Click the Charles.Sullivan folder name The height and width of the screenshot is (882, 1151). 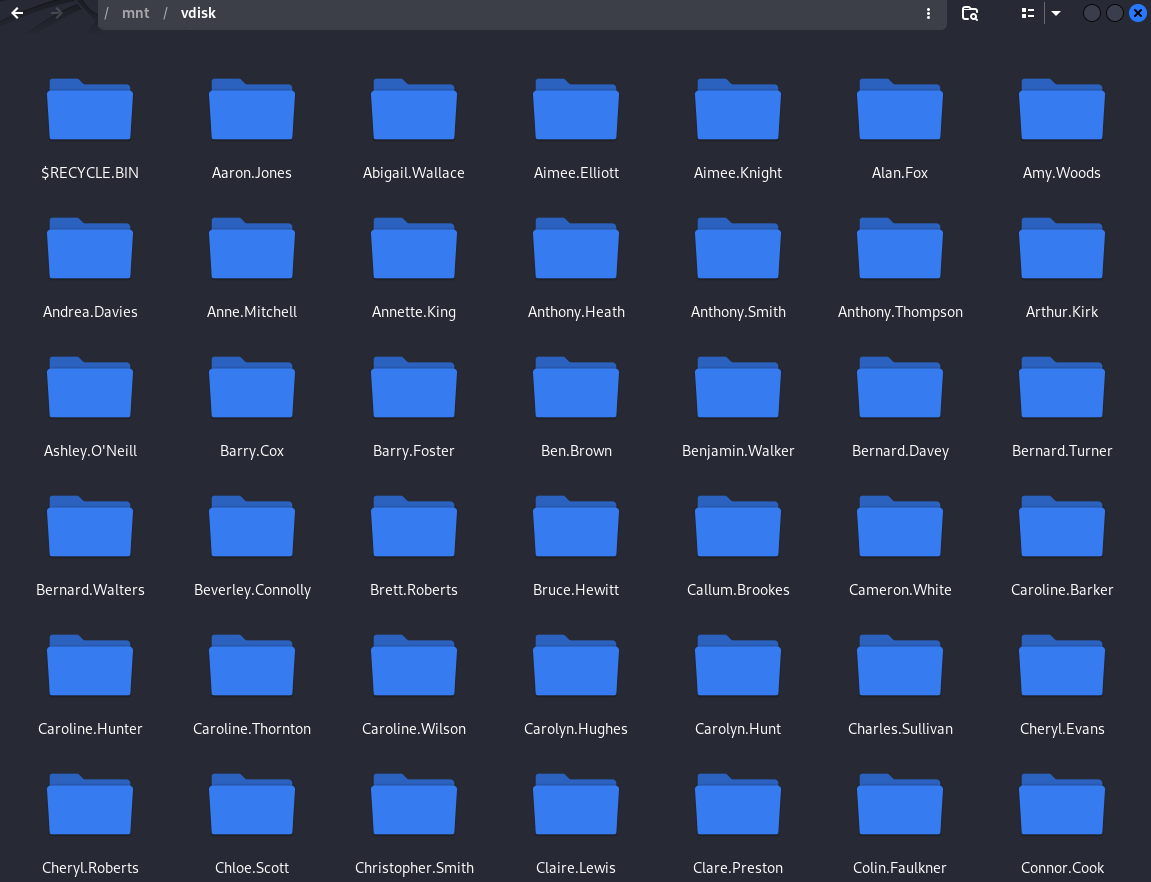click(900, 729)
